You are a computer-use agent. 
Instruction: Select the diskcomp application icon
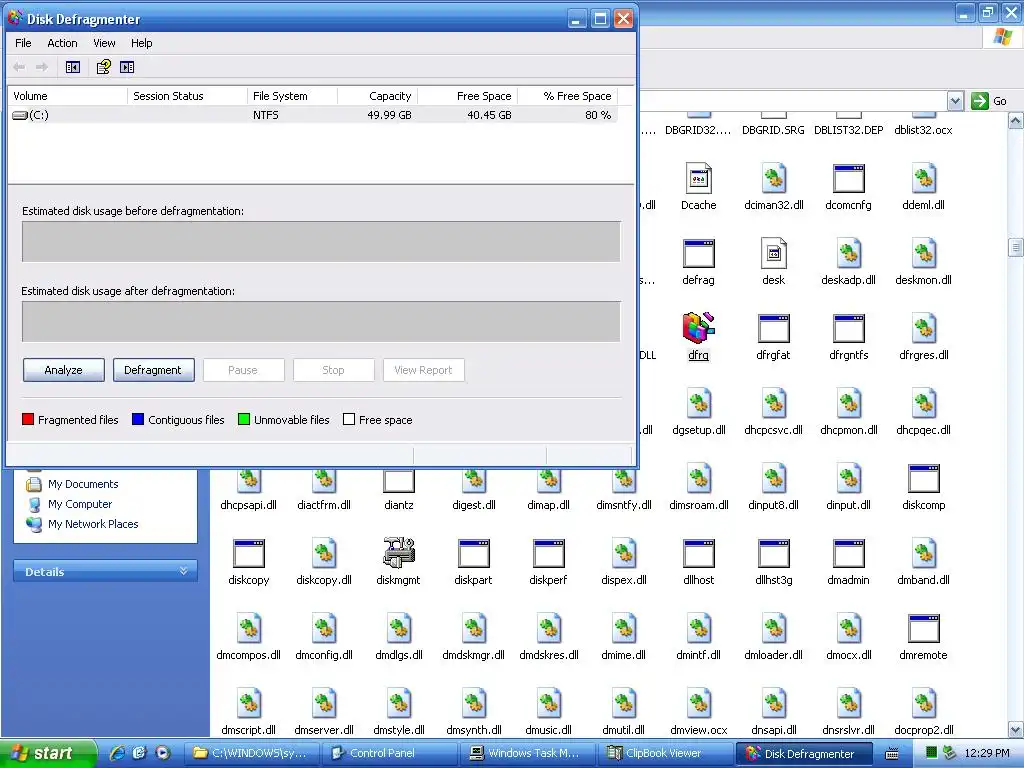click(923, 479)
